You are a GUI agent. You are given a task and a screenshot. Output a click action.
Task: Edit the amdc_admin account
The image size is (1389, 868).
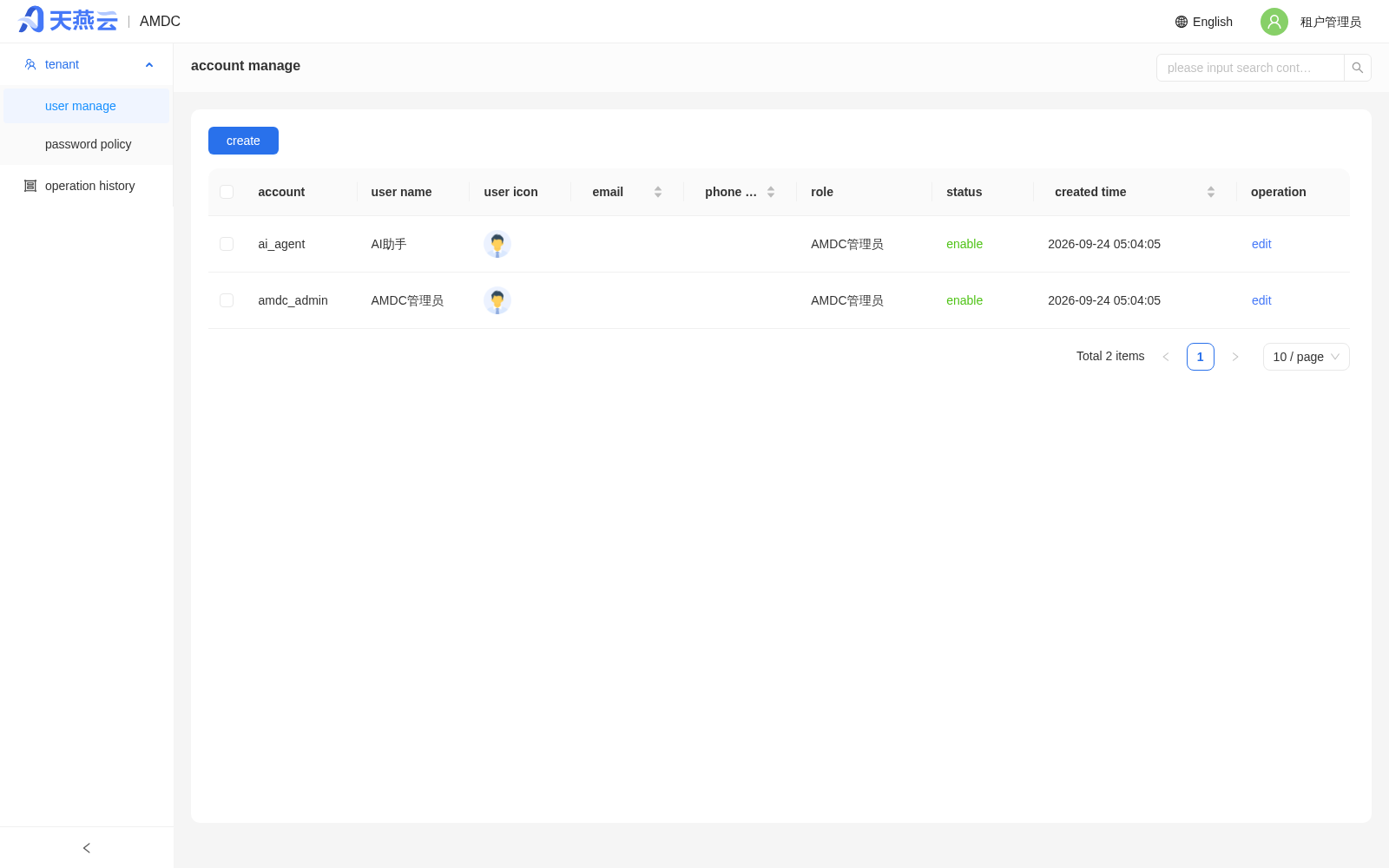click(x=1261, y=300)
